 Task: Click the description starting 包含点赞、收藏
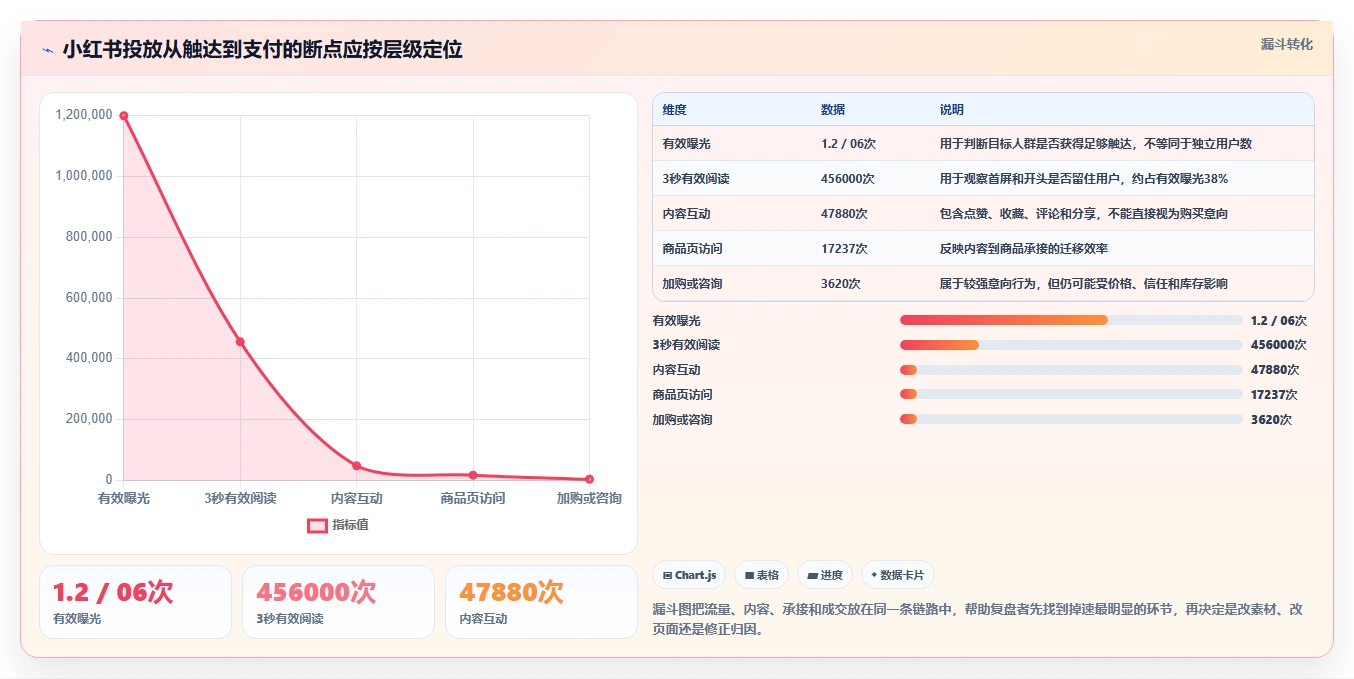(1083, 214)
